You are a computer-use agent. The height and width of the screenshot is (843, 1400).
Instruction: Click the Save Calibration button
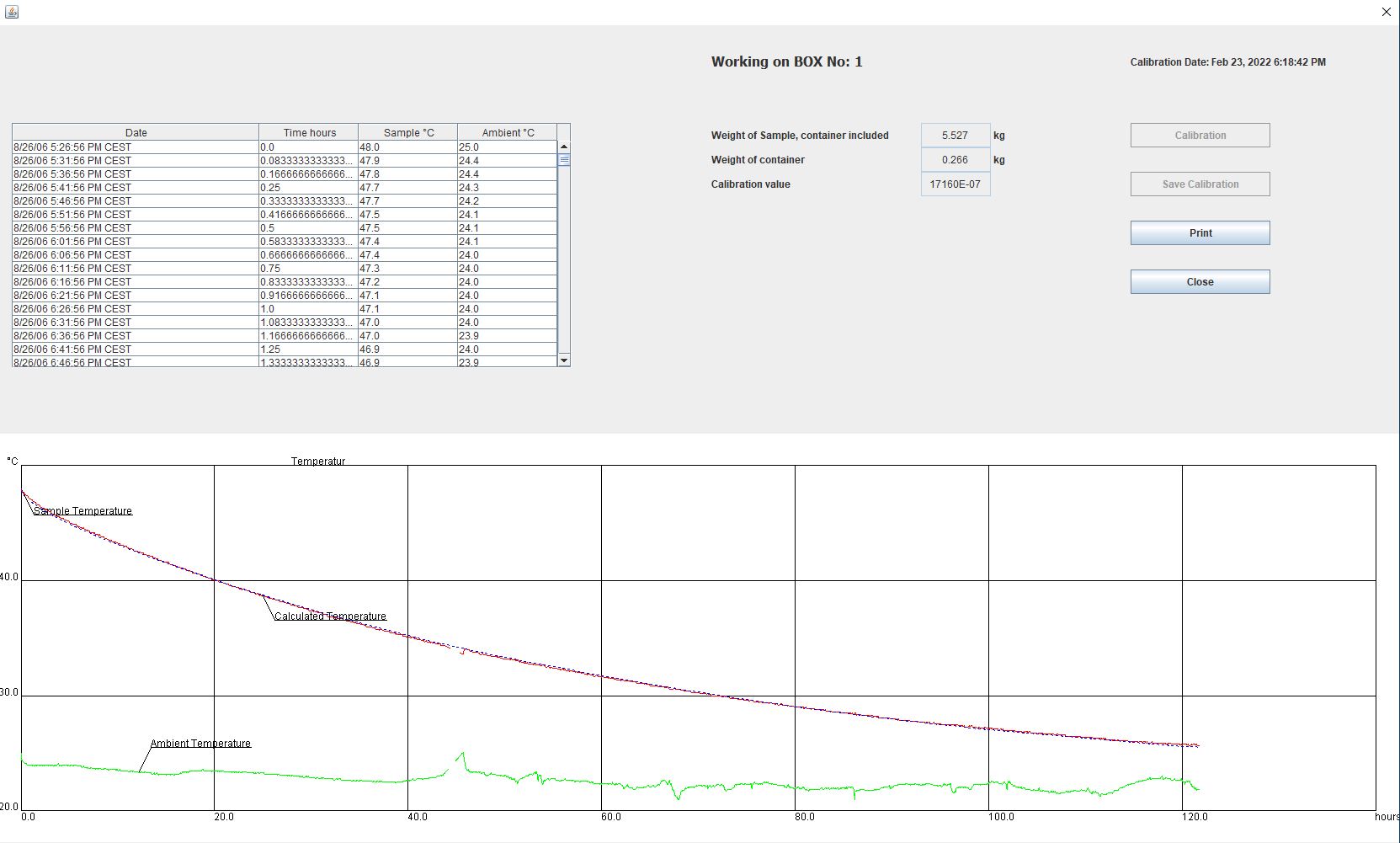click(1200, 184)
